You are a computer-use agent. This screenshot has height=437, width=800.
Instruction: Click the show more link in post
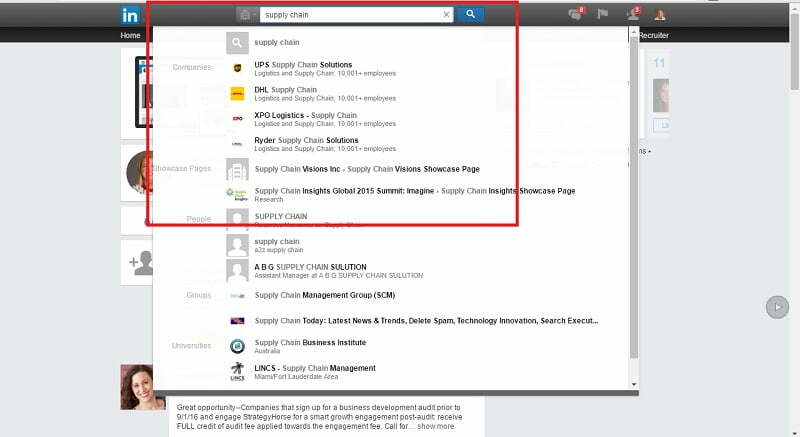pyautogui.click(x=435, y=426)
